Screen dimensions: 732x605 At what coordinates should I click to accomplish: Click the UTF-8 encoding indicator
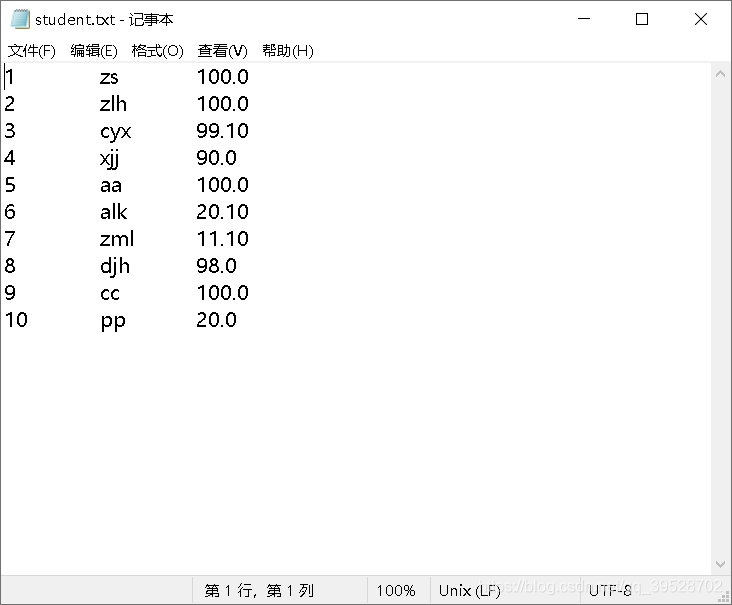(610, 591)
